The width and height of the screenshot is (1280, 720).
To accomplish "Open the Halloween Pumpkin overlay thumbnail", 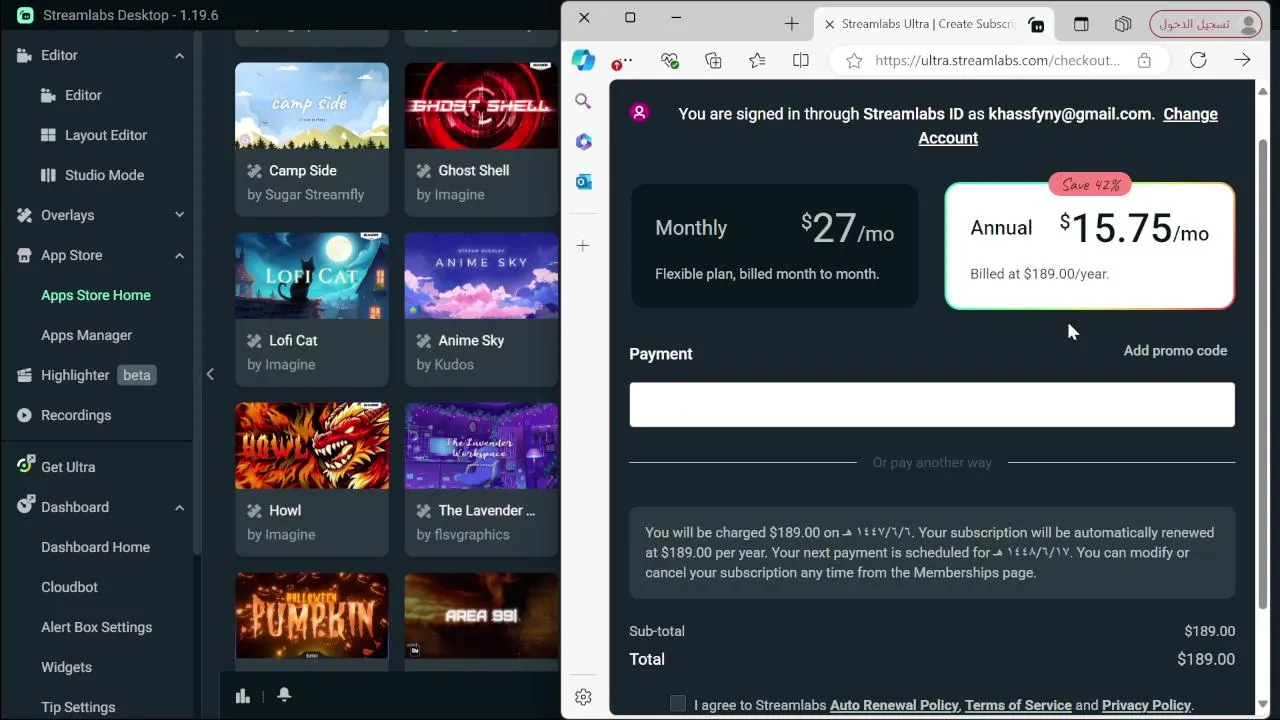I will coord(312,616).
